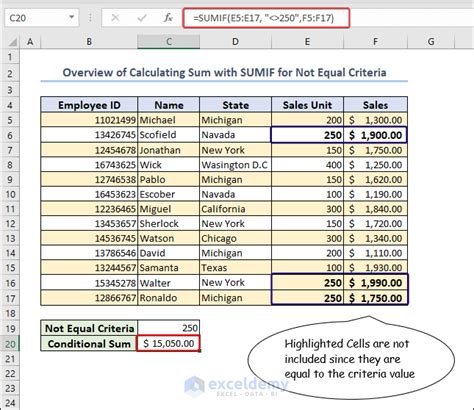Click the $ 1,110.00 sales cell
The height and width of the screenshot is (410, 474).
click(375, 253)
